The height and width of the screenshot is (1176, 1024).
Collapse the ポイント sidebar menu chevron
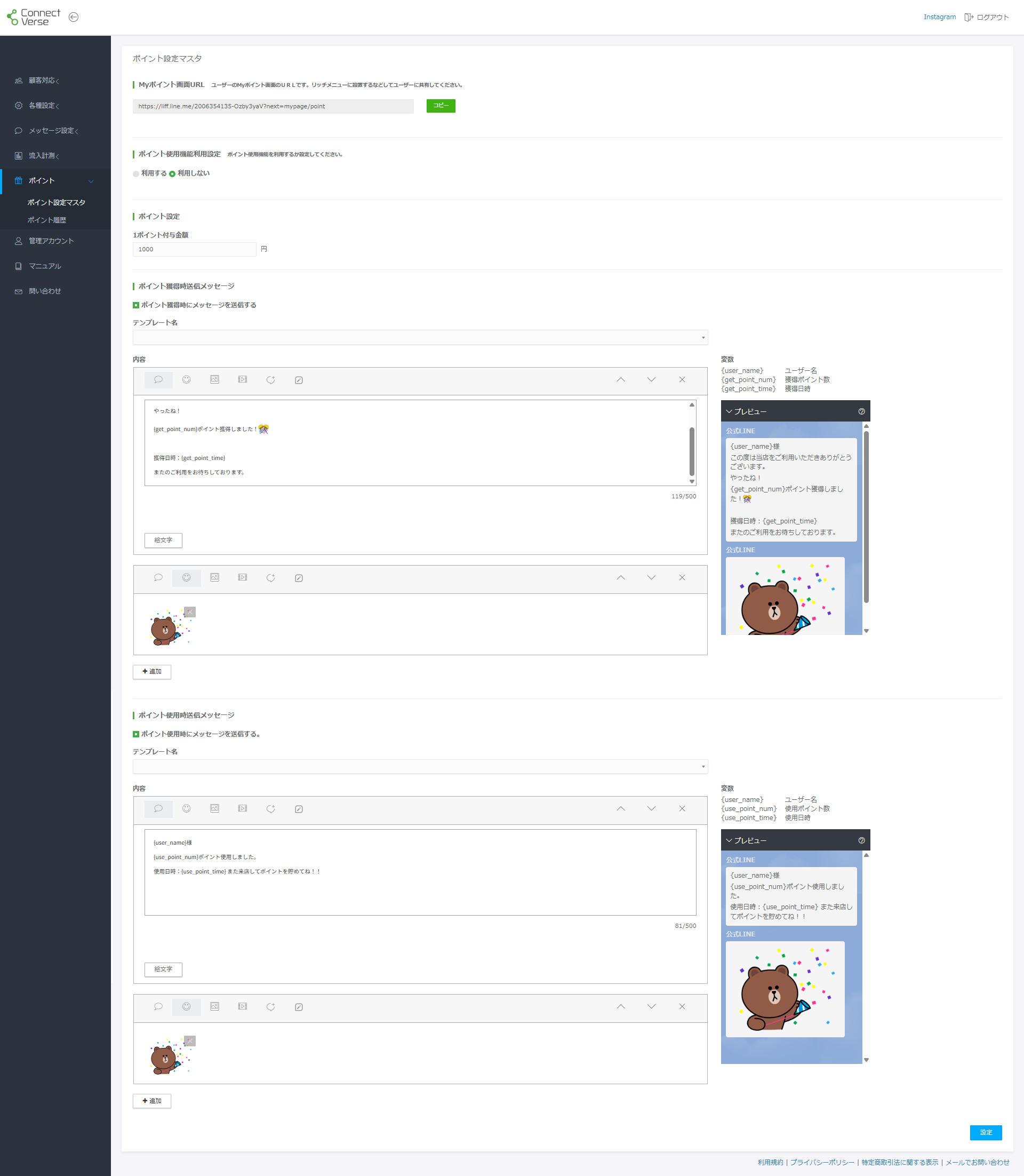click(x=91, y=181)
